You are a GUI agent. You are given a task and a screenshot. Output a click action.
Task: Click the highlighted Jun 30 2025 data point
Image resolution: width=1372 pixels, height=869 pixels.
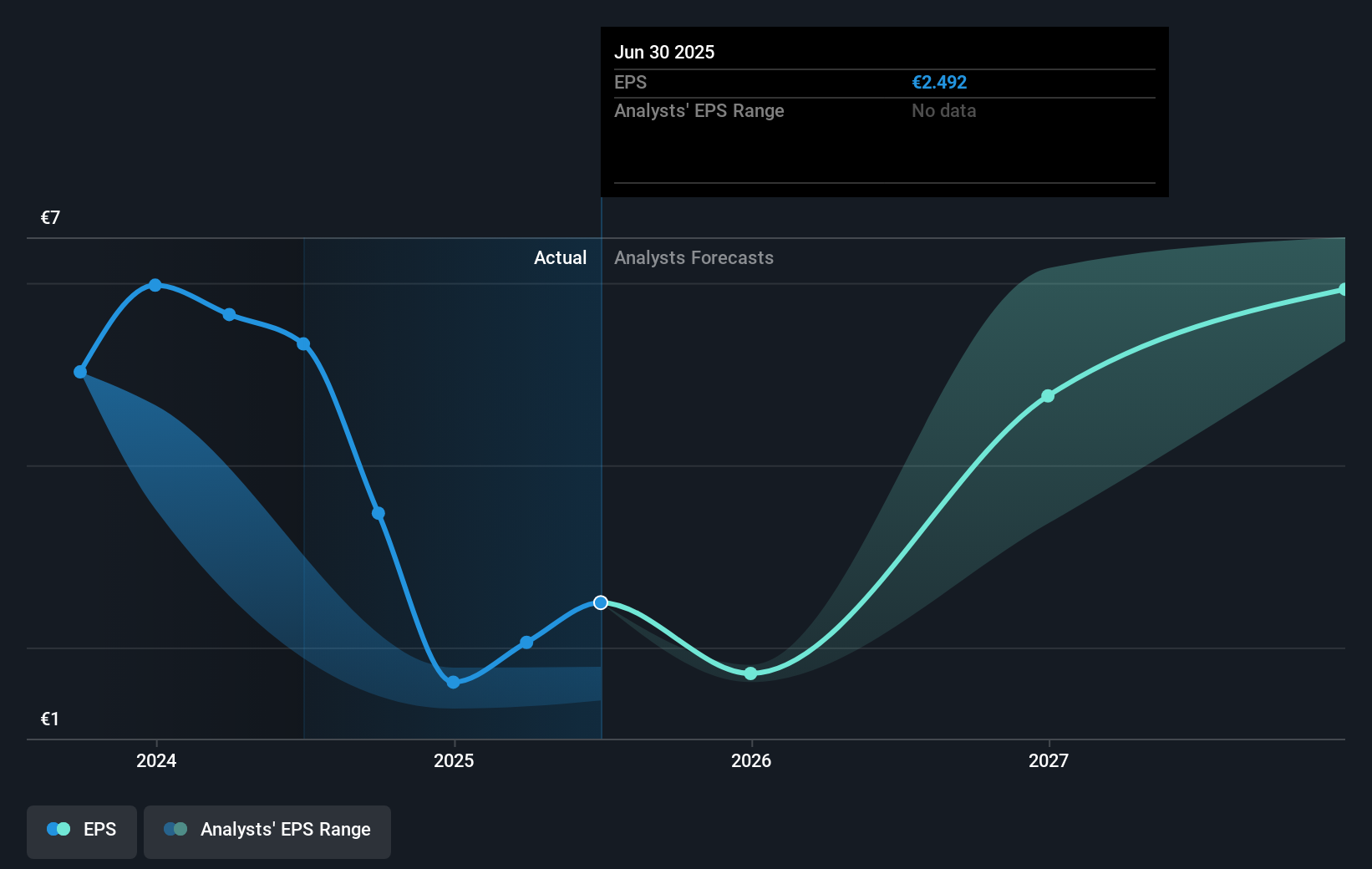[x=601, y=602]
